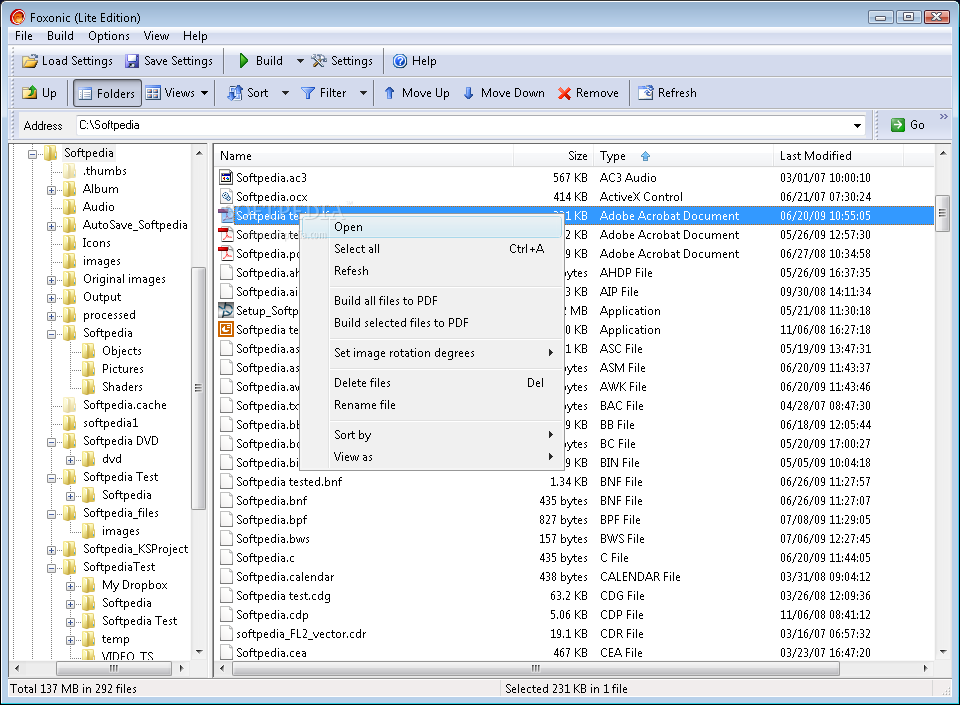Select Softpedia tested.bnf file row
The image size is (960, 705).
tap(574, 482)
